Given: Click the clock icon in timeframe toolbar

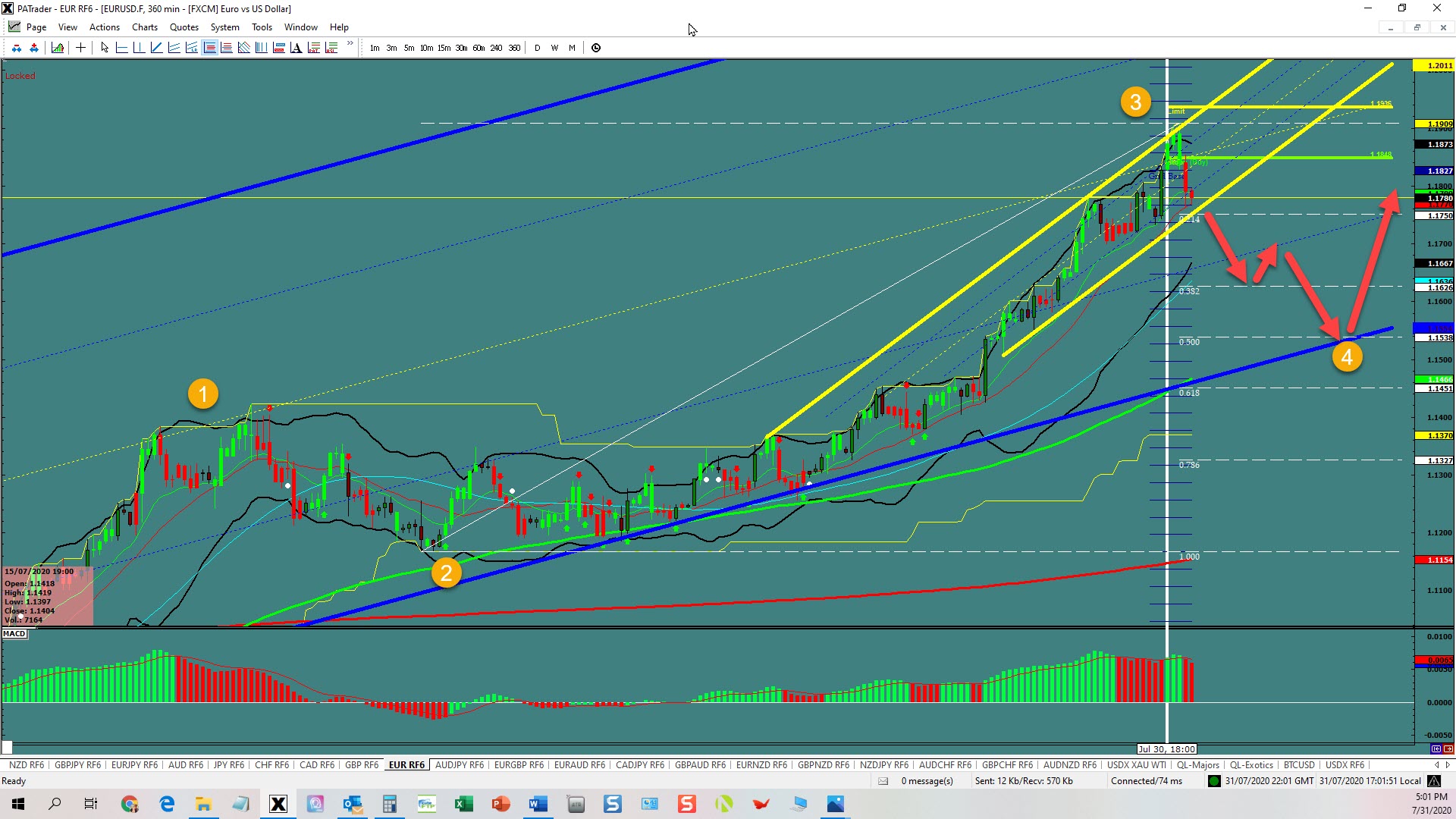Looking at the screenshot, I should click(596, 48).
